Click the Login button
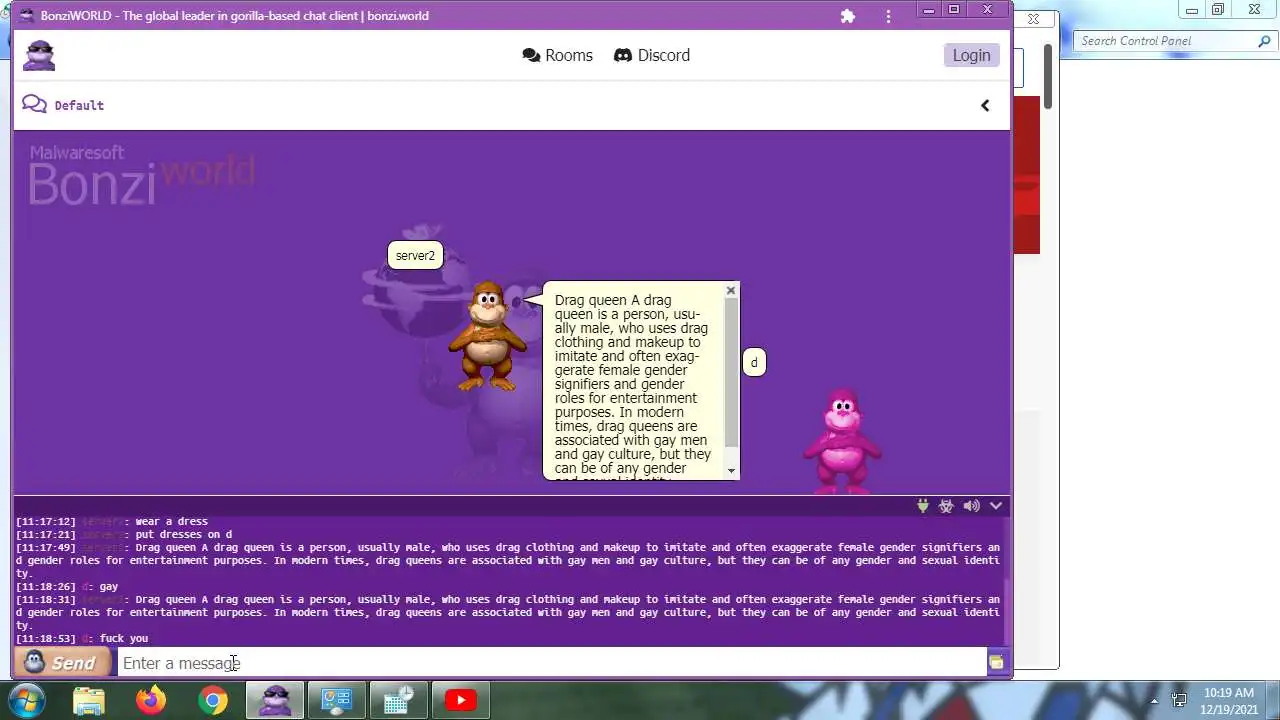This screenshot has height=720, width=1280. pyautogui.click(x=971, y=55)
